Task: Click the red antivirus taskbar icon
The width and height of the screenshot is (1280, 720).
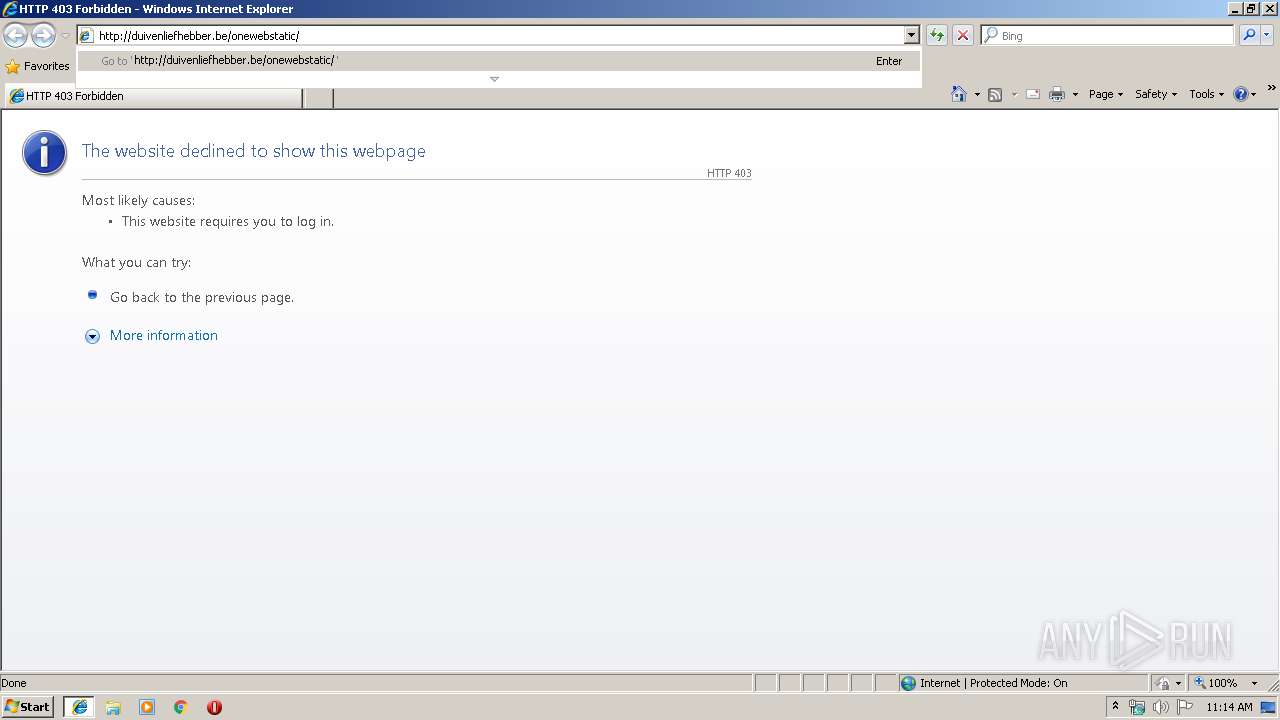Action: click(214, 707)
